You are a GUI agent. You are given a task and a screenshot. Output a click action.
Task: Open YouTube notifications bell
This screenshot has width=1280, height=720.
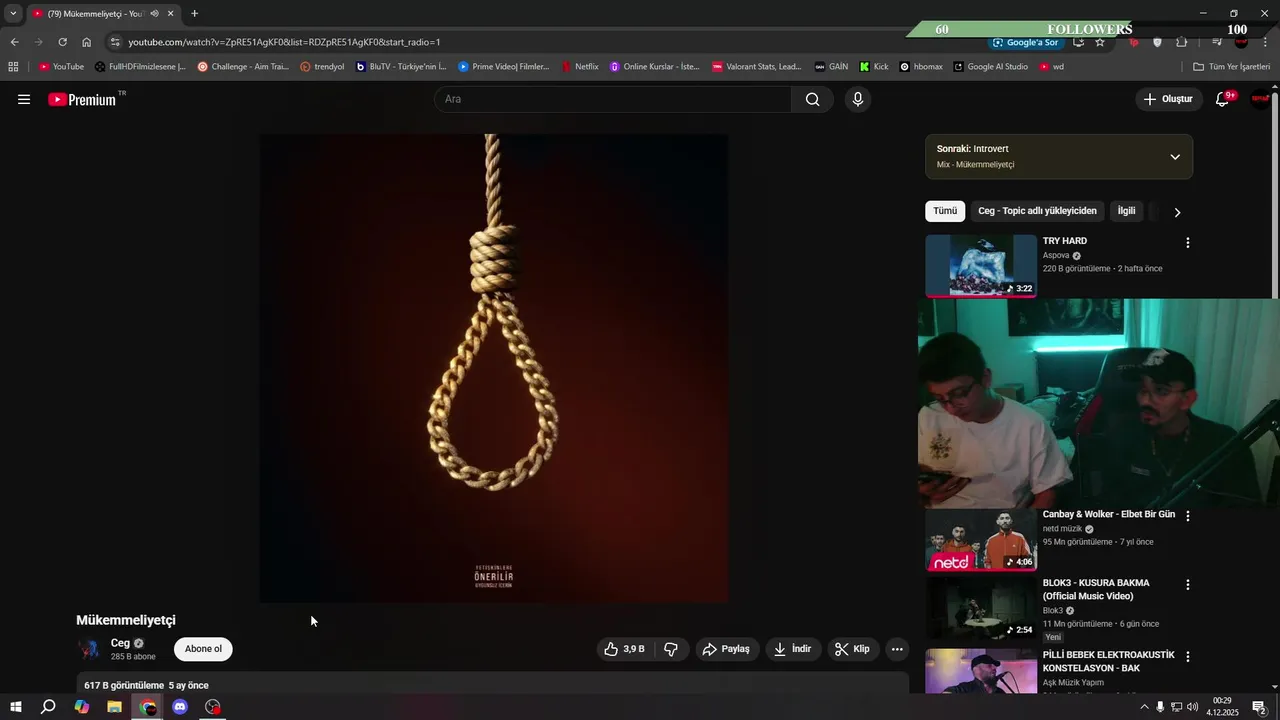pos(1222,99)
